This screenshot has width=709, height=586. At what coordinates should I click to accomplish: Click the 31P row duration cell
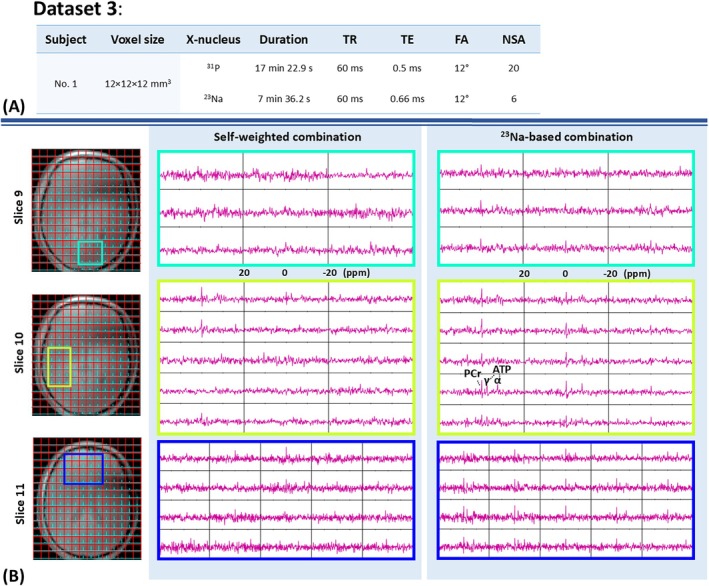[284, 68]
